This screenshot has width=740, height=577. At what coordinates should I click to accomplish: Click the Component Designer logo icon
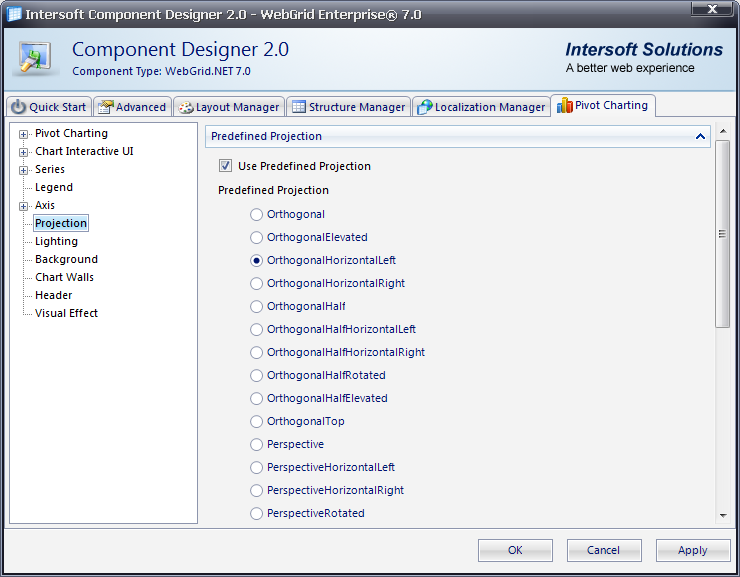pos(35,57)
